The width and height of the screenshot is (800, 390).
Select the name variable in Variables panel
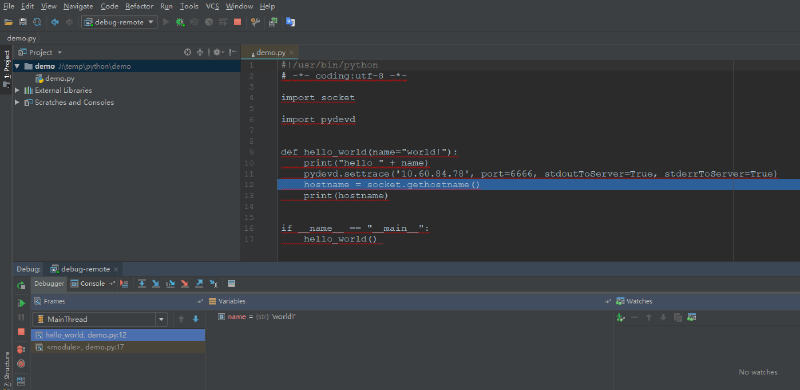[256, 316]
